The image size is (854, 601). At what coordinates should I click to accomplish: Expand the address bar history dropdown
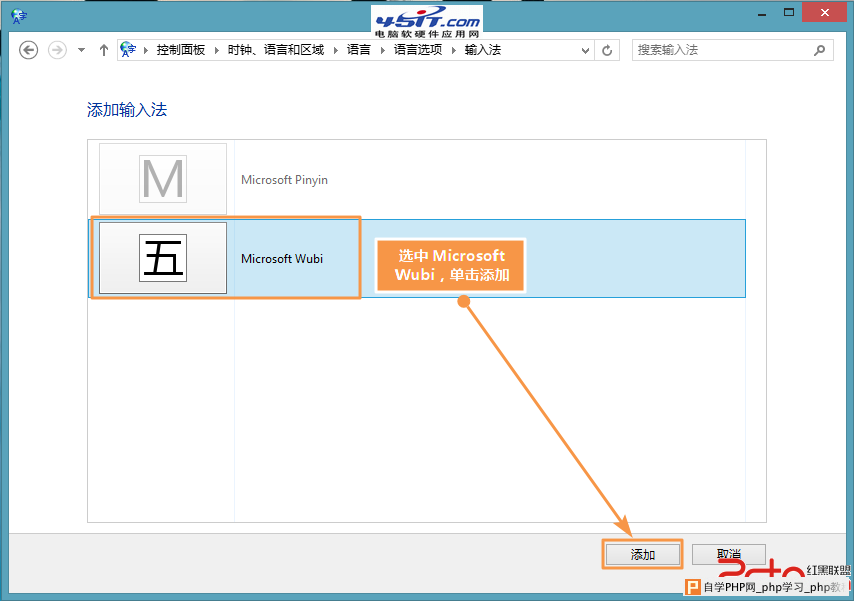pos(585,50)
